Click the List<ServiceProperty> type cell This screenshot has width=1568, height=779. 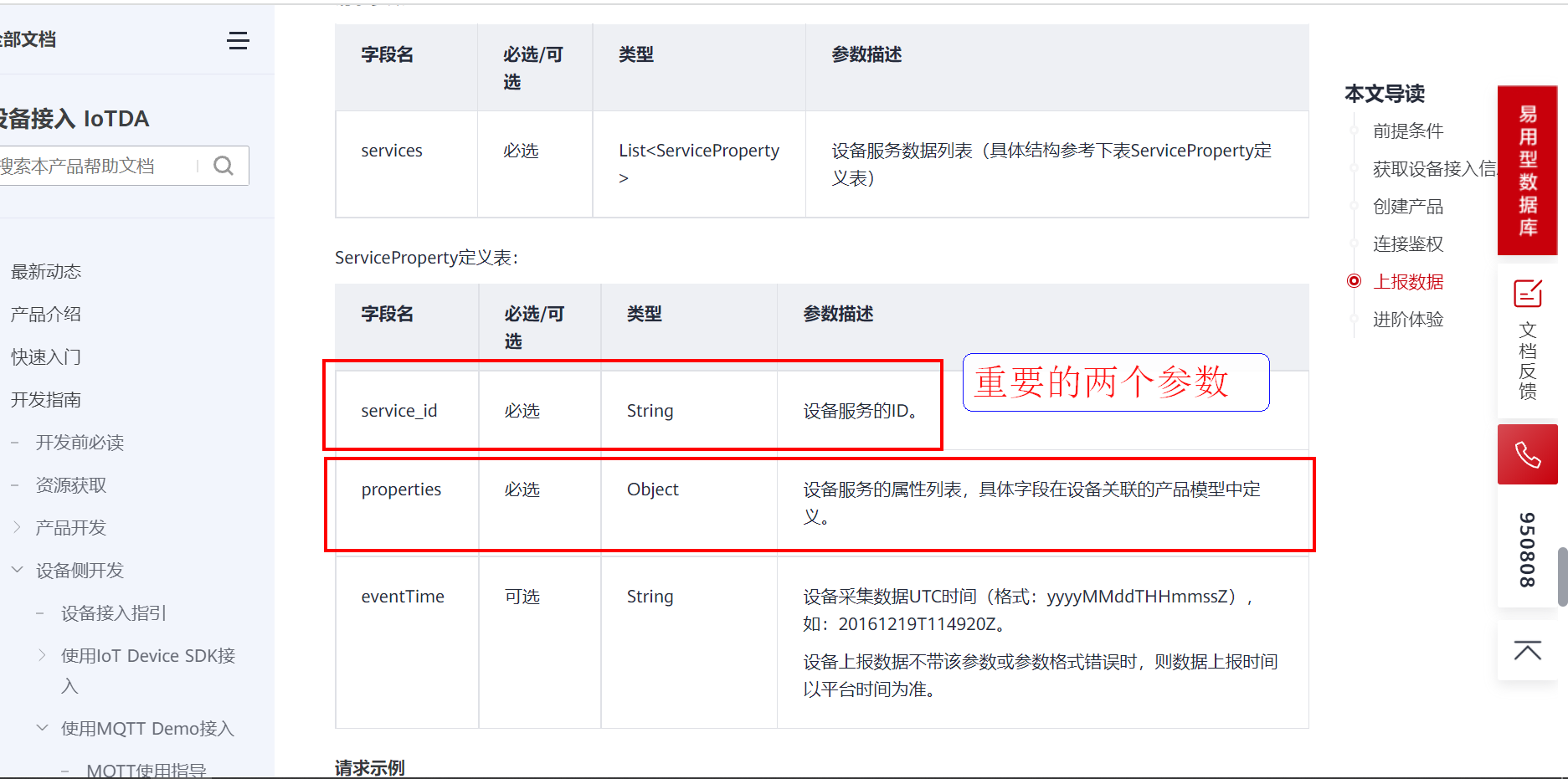point(699,164)
